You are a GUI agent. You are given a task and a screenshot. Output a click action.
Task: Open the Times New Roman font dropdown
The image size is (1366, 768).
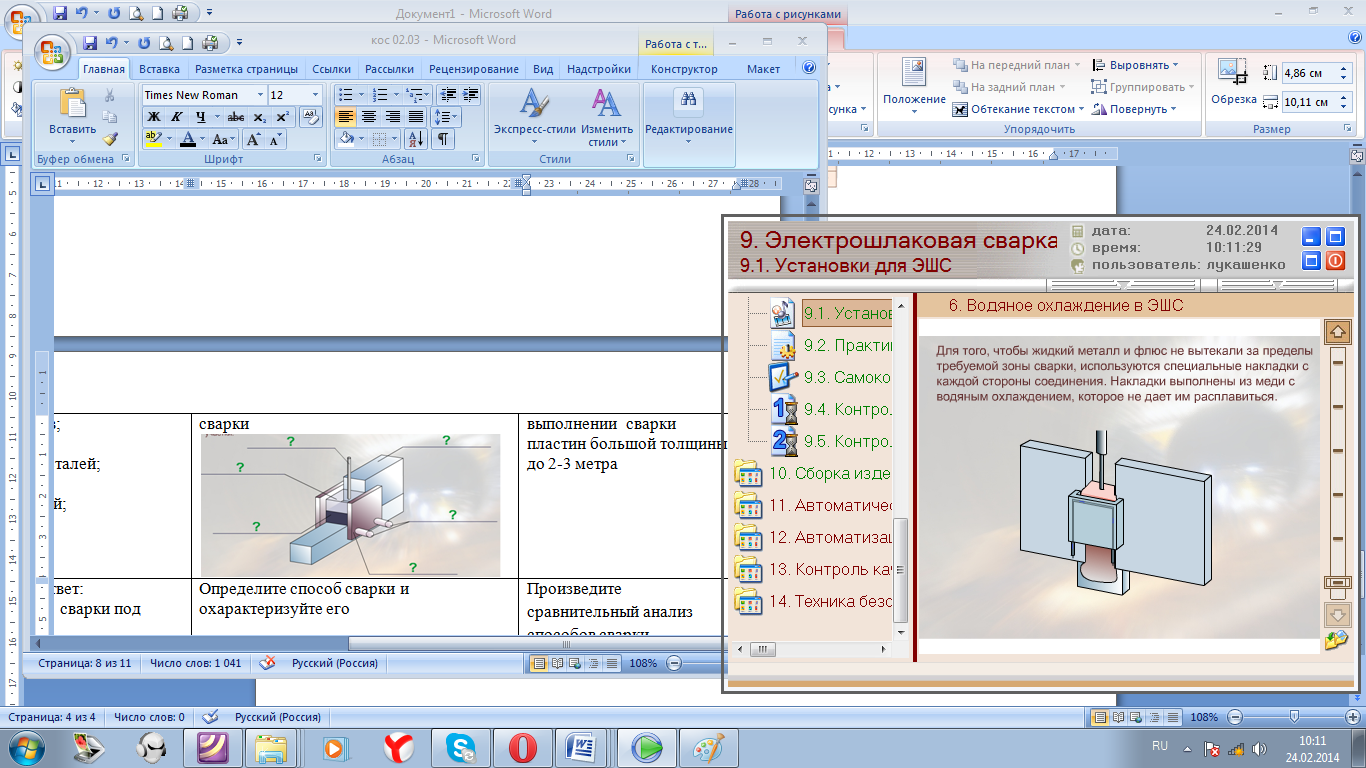(x=260, y=95)
